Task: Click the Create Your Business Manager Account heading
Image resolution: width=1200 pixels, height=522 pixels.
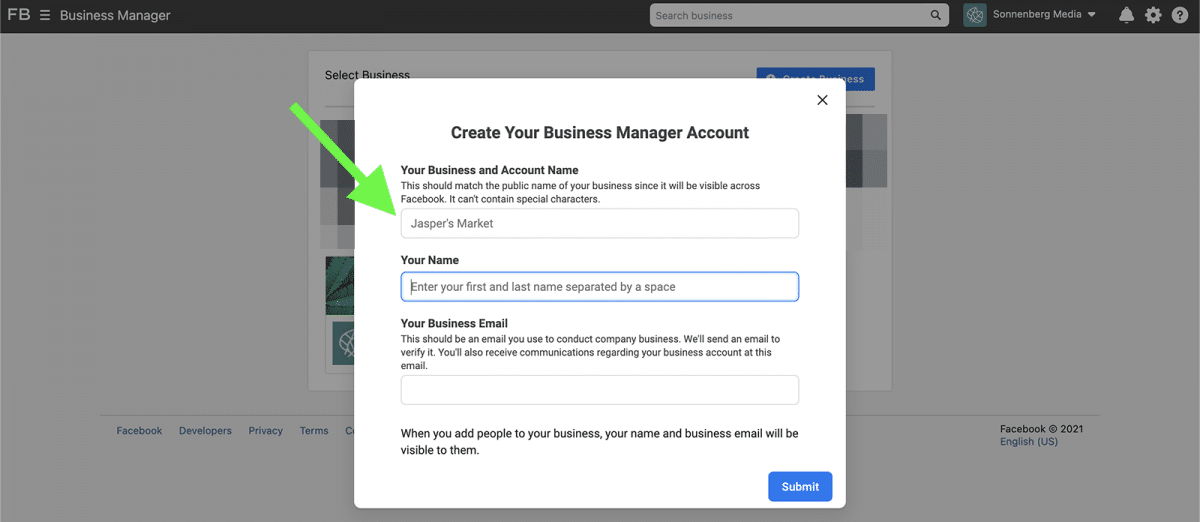Action: (600, 132)
